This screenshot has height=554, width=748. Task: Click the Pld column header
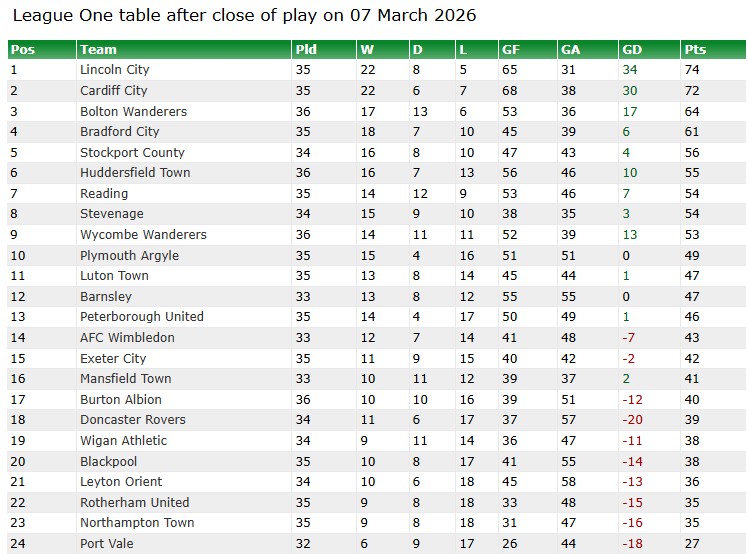(306, 50)
